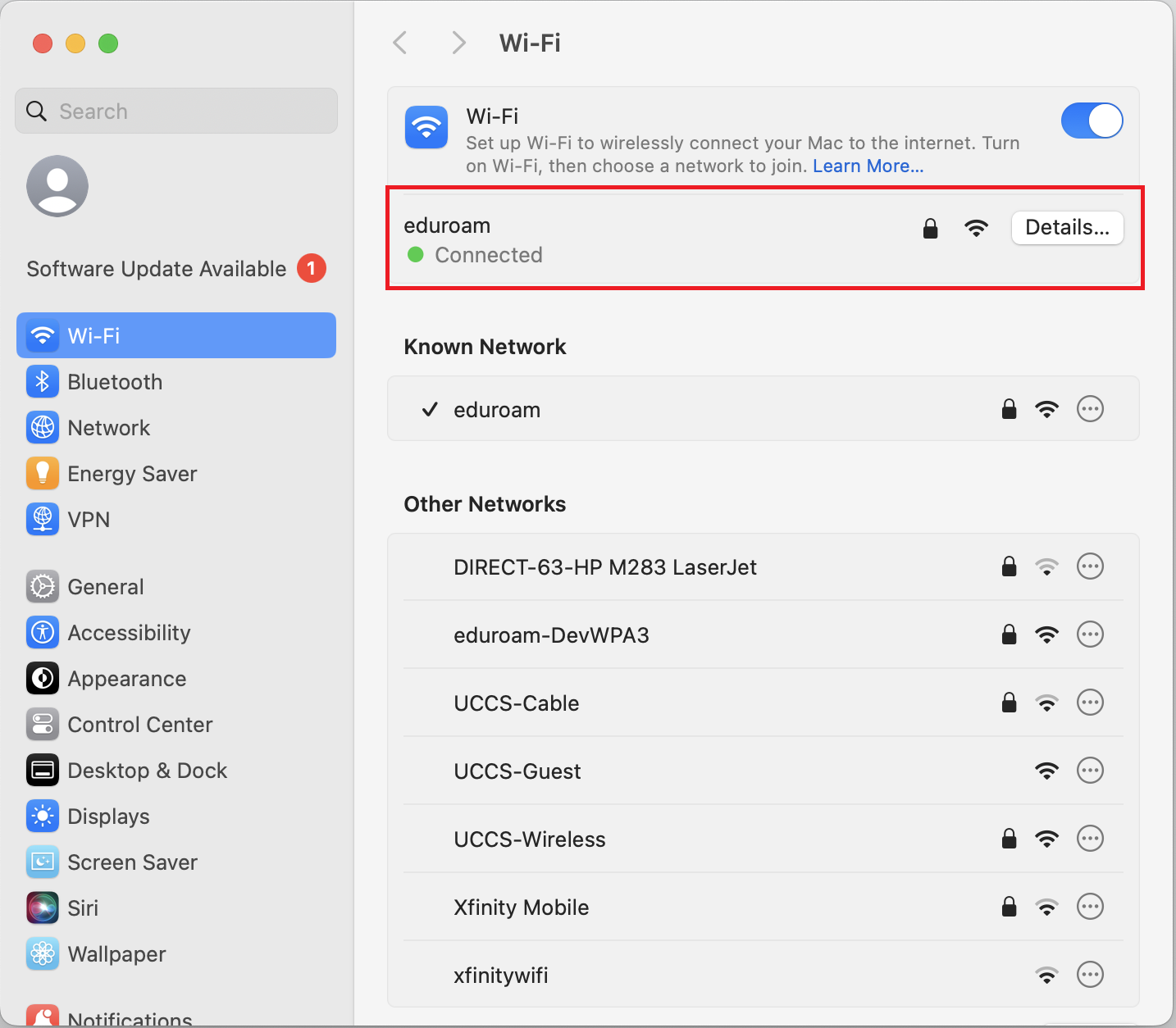Select Wi-Fi in the sidebar

(x=176, y=335)
